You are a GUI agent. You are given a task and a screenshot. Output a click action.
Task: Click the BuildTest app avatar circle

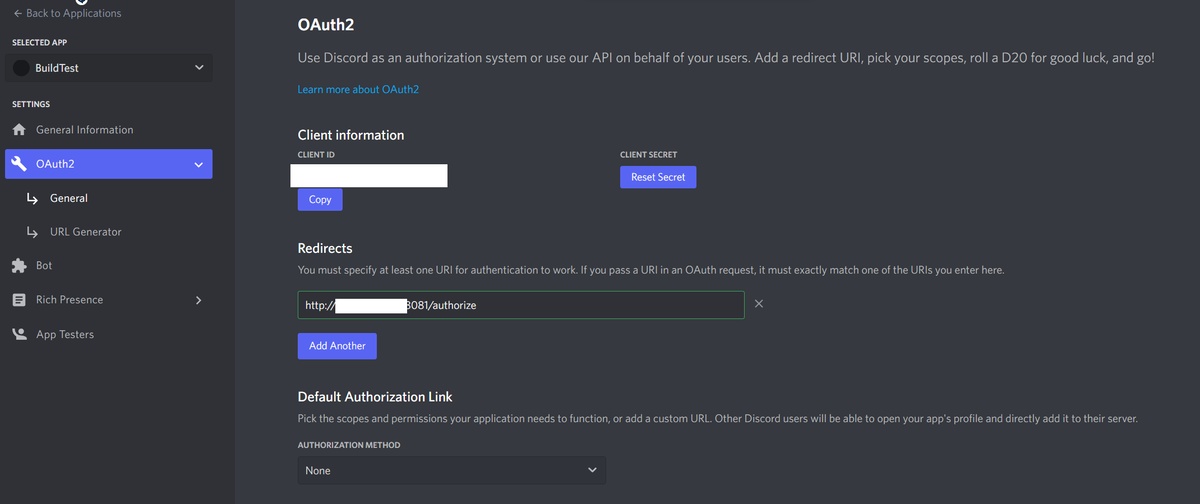(22, 68)
